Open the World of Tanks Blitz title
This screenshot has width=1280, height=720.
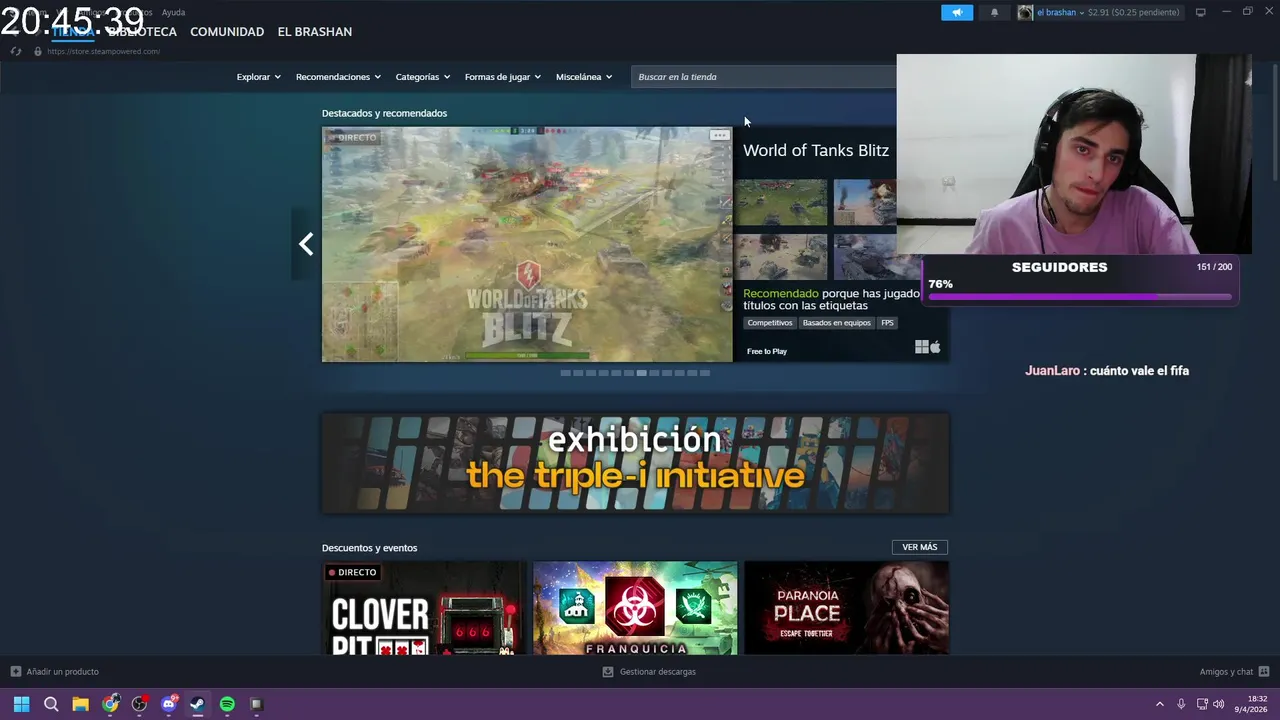pos(815,150)
